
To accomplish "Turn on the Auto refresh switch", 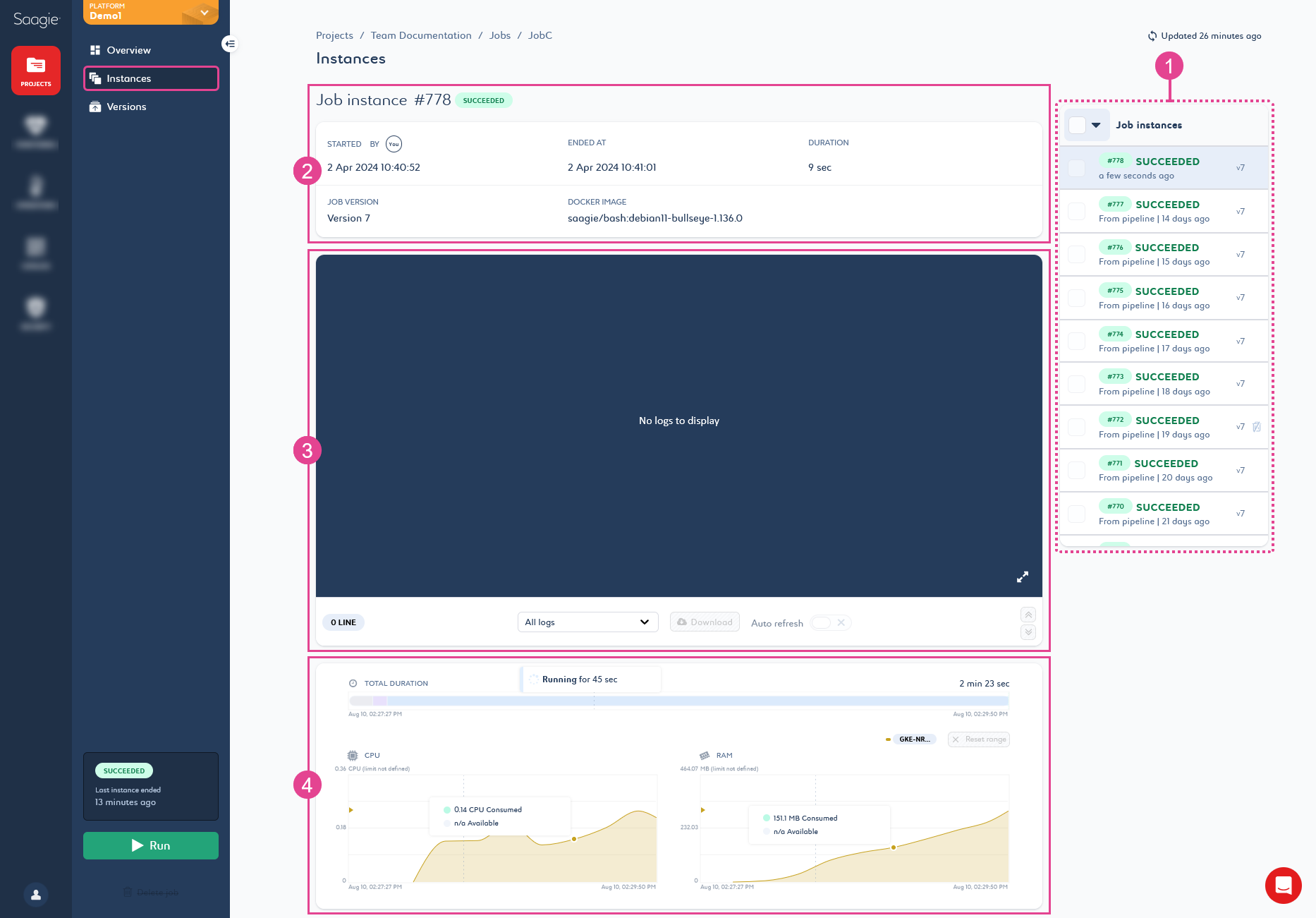I will 831,622.
